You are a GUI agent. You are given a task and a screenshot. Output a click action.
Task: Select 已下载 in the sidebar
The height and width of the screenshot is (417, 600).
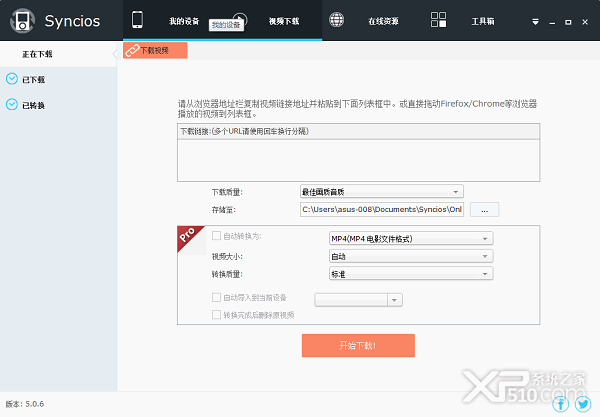point(58,80)
